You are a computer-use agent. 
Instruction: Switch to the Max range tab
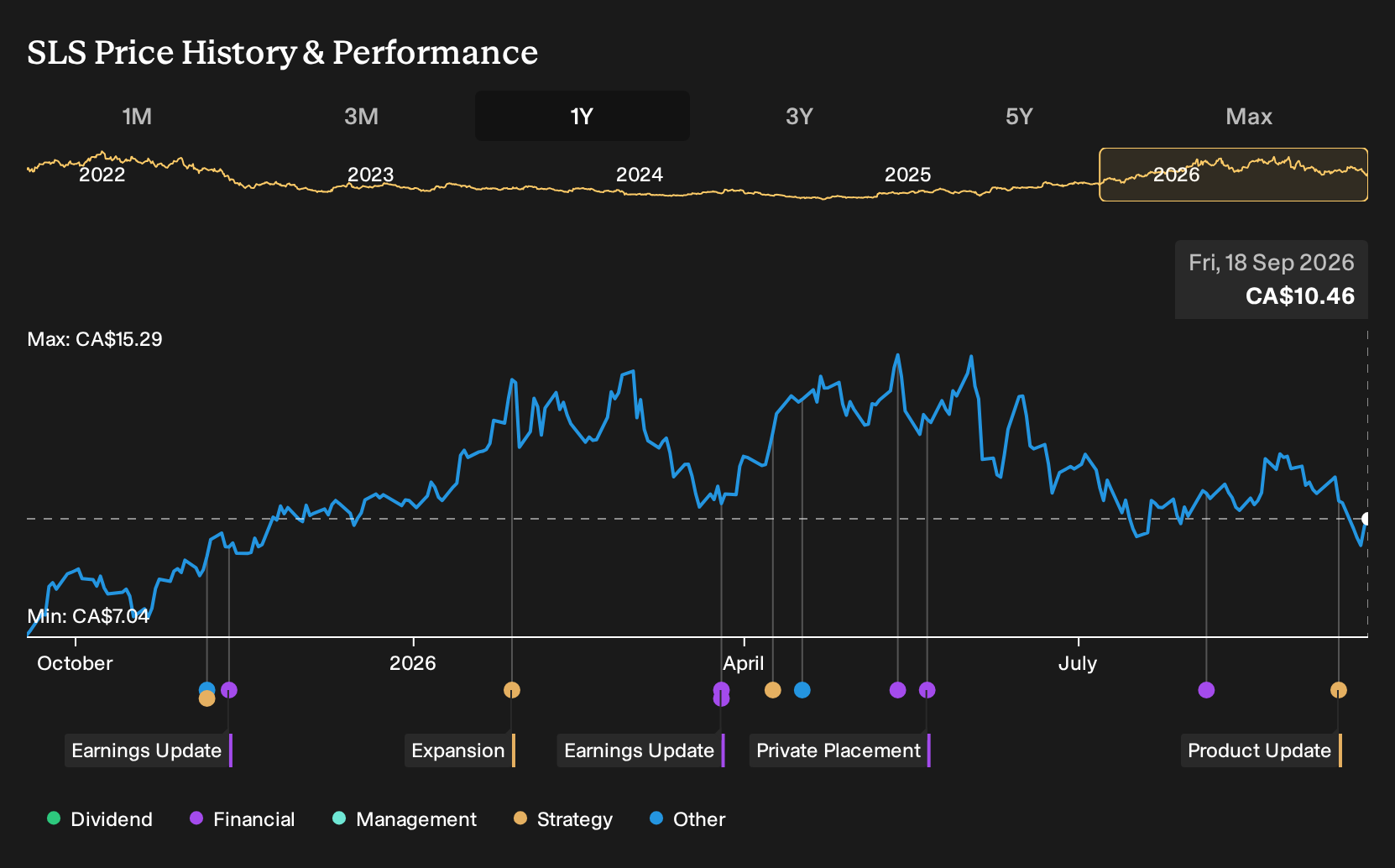click(x=1249, y=116)
